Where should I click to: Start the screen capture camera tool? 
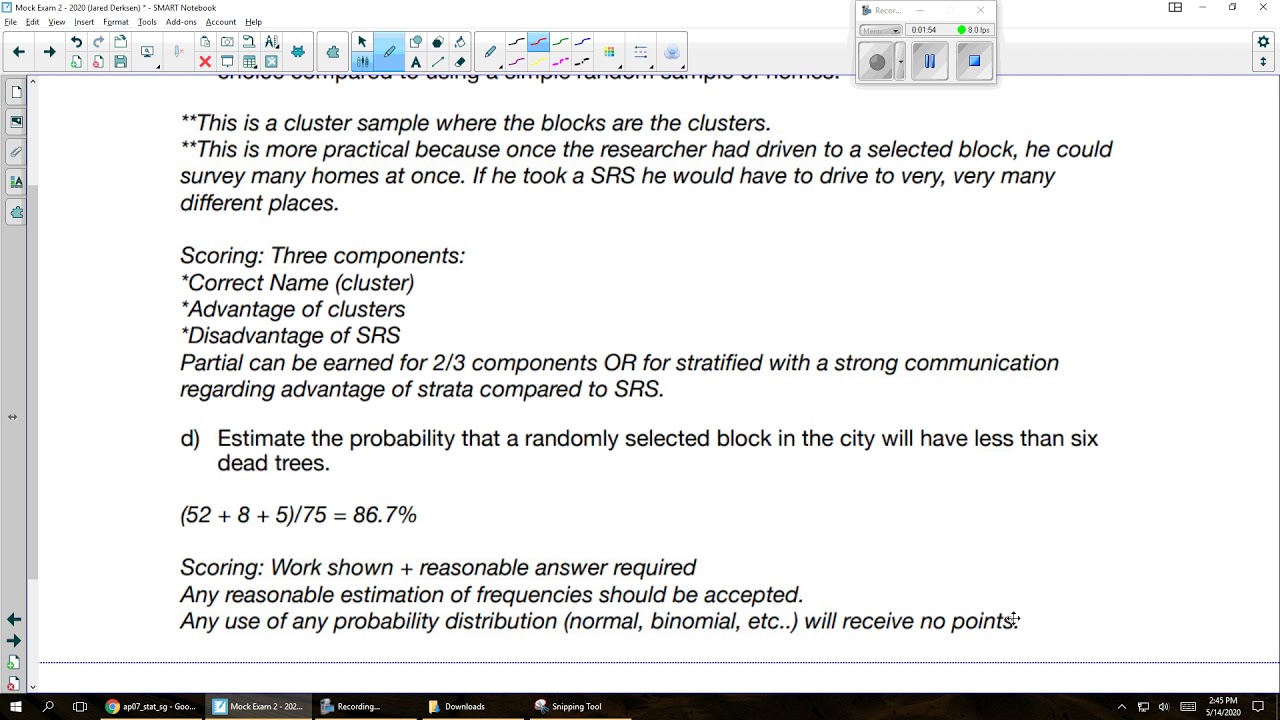click(227, 42)
